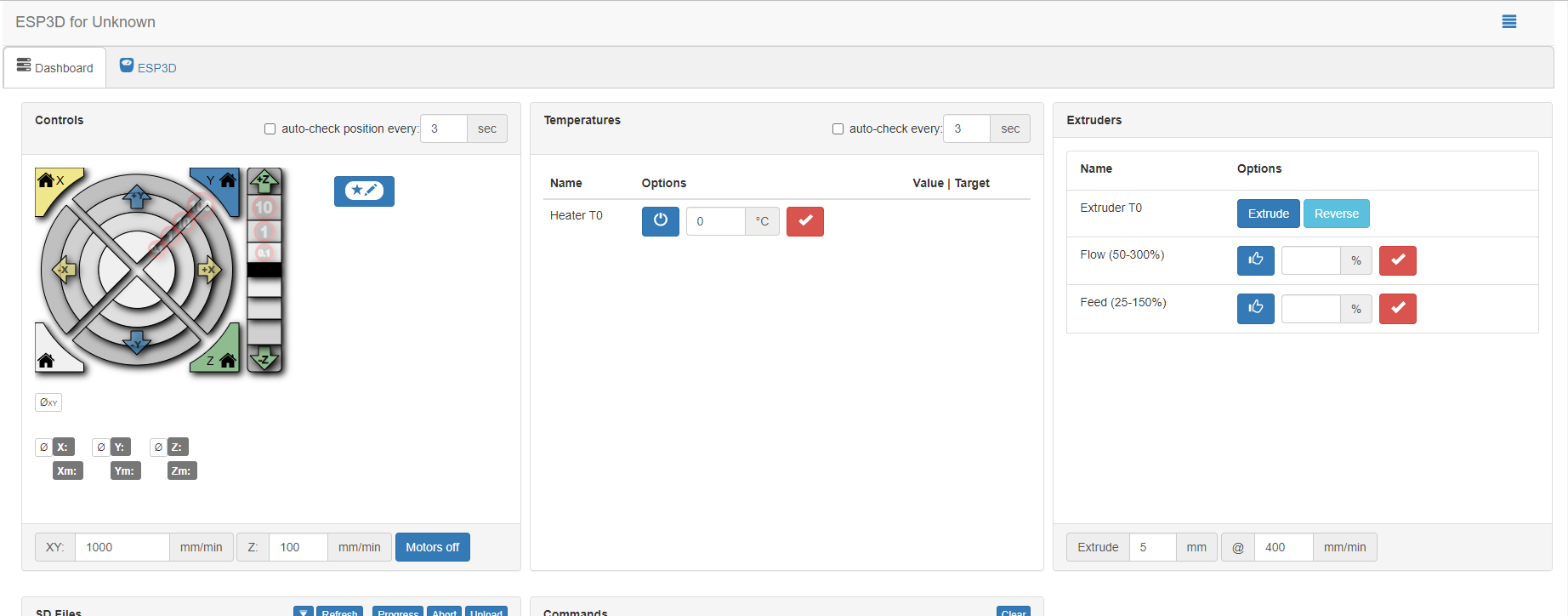The image size is (1568, 616).
Task: Select the Dashboard tab
Action: pyautogui.click(x=55, y=68)
